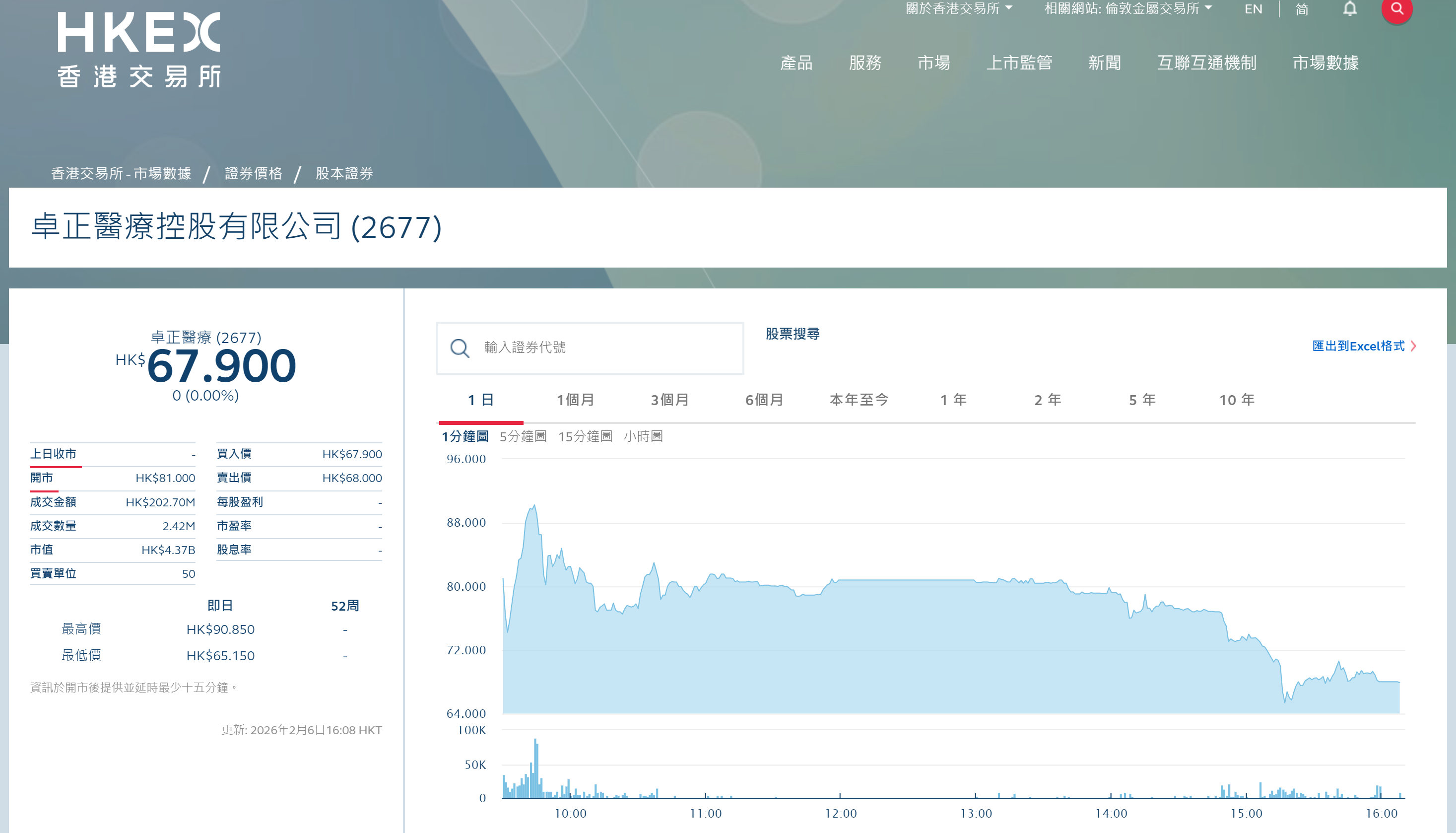The image size is (1456, 833).
Task: Click the 卓正醫療控股有限公司 (2677) heading
Action: 236,226
